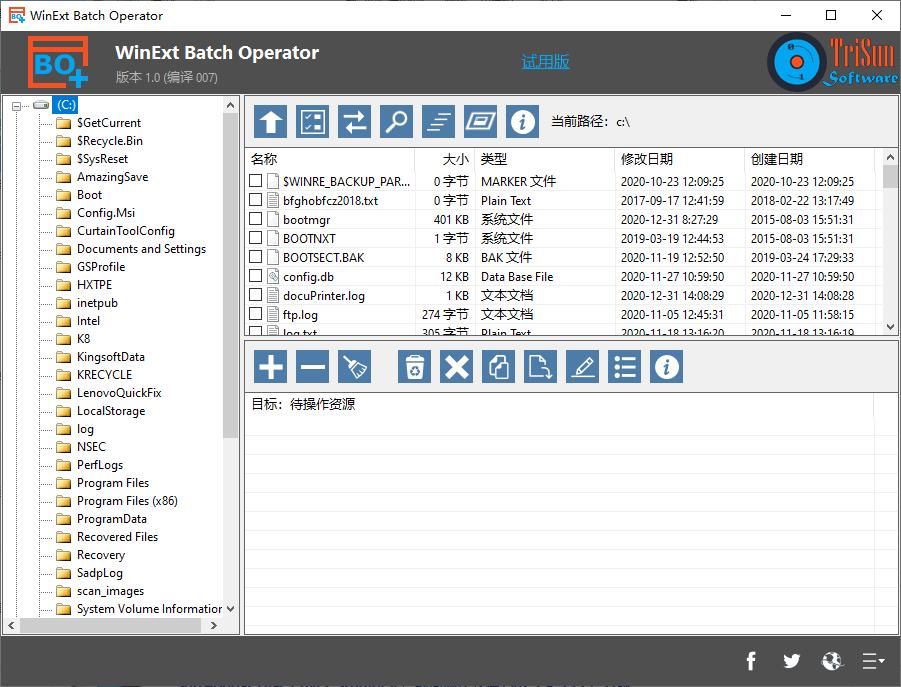901x687 pixels.
Task: Select the PerfLogs folder
Action: 100,465
